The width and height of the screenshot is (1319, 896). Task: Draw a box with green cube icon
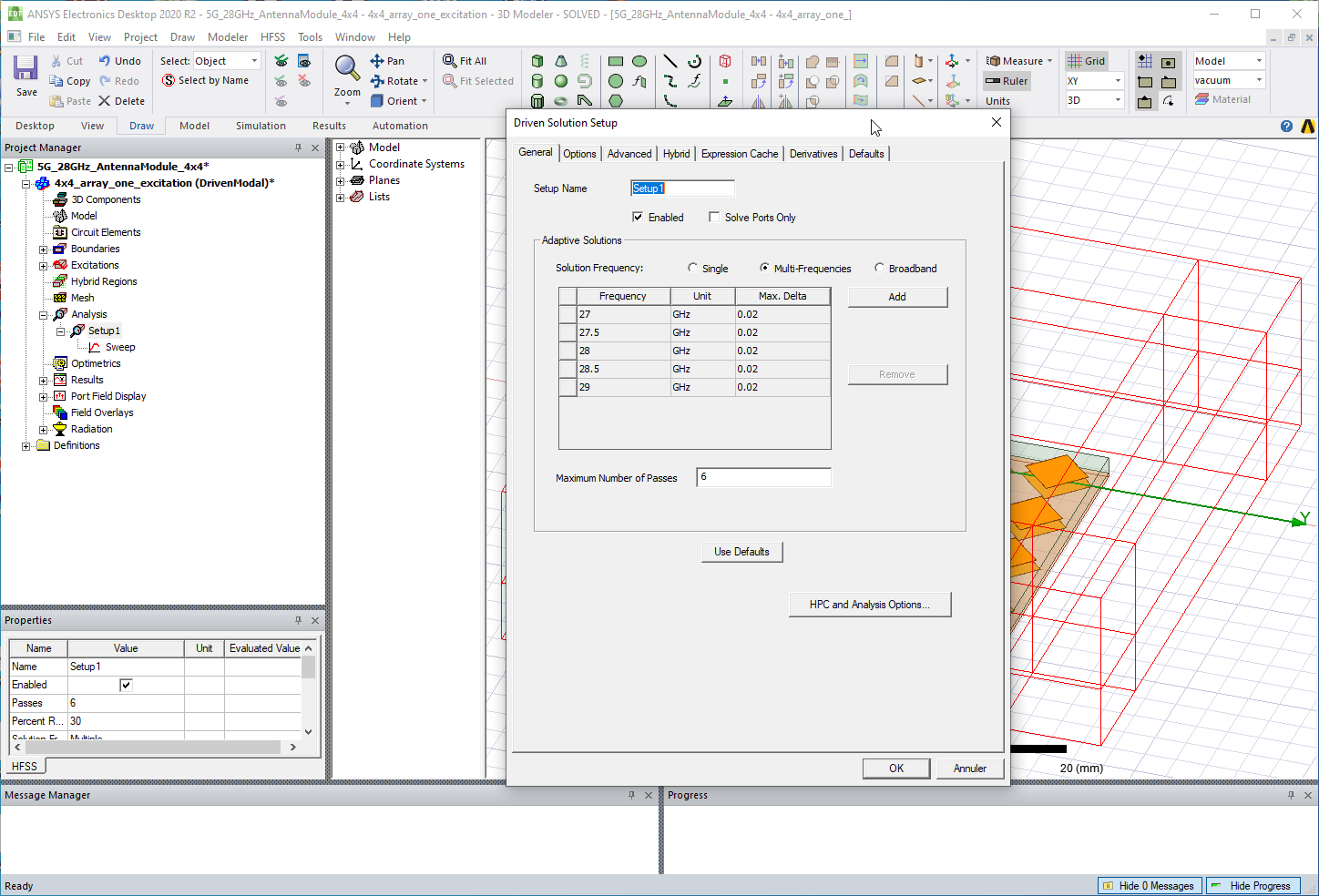[x=537, y=61]
